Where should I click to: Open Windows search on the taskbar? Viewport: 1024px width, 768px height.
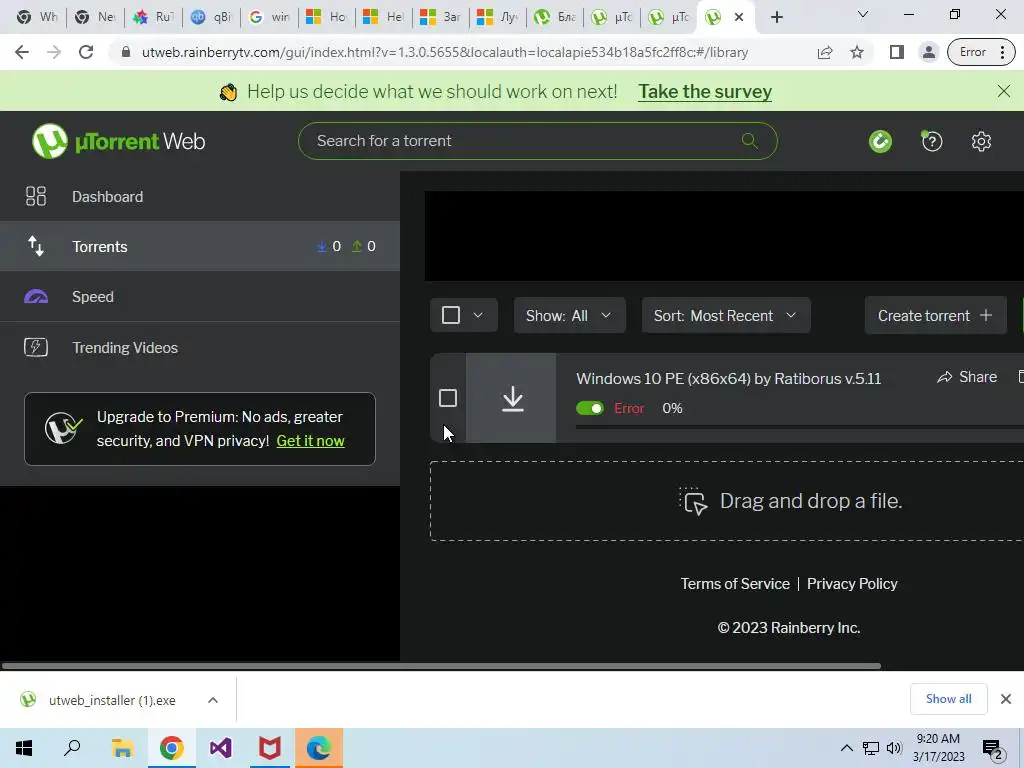72,748
